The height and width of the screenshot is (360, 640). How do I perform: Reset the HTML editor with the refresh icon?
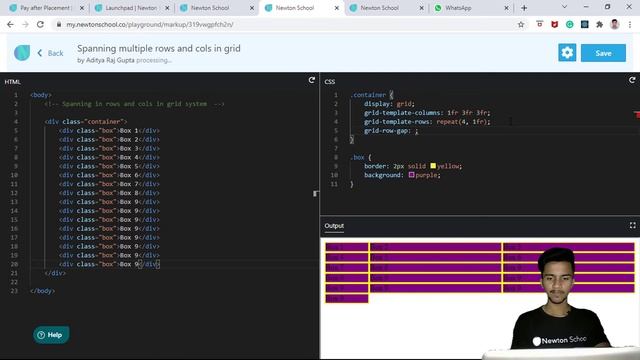[312, 80]
